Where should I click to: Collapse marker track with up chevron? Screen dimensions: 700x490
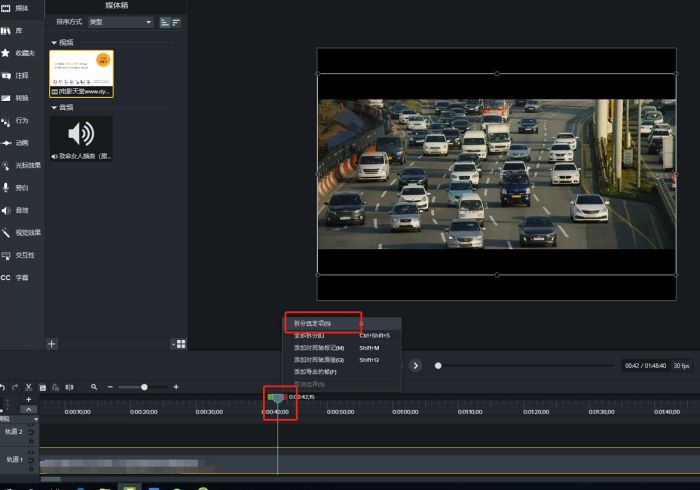[x=29, y=409]
